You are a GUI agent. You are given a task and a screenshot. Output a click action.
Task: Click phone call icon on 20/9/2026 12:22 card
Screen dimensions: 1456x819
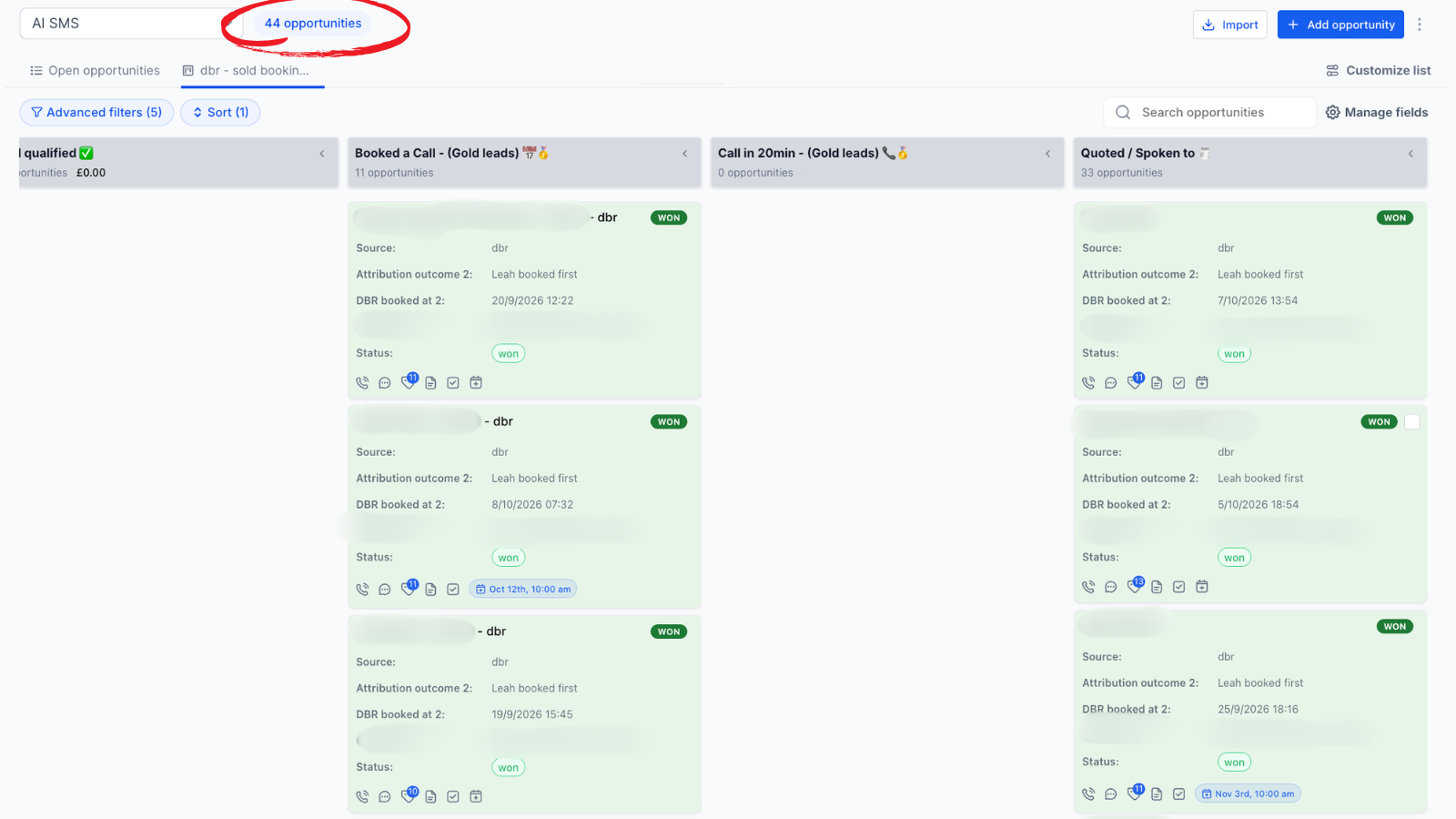362,383
